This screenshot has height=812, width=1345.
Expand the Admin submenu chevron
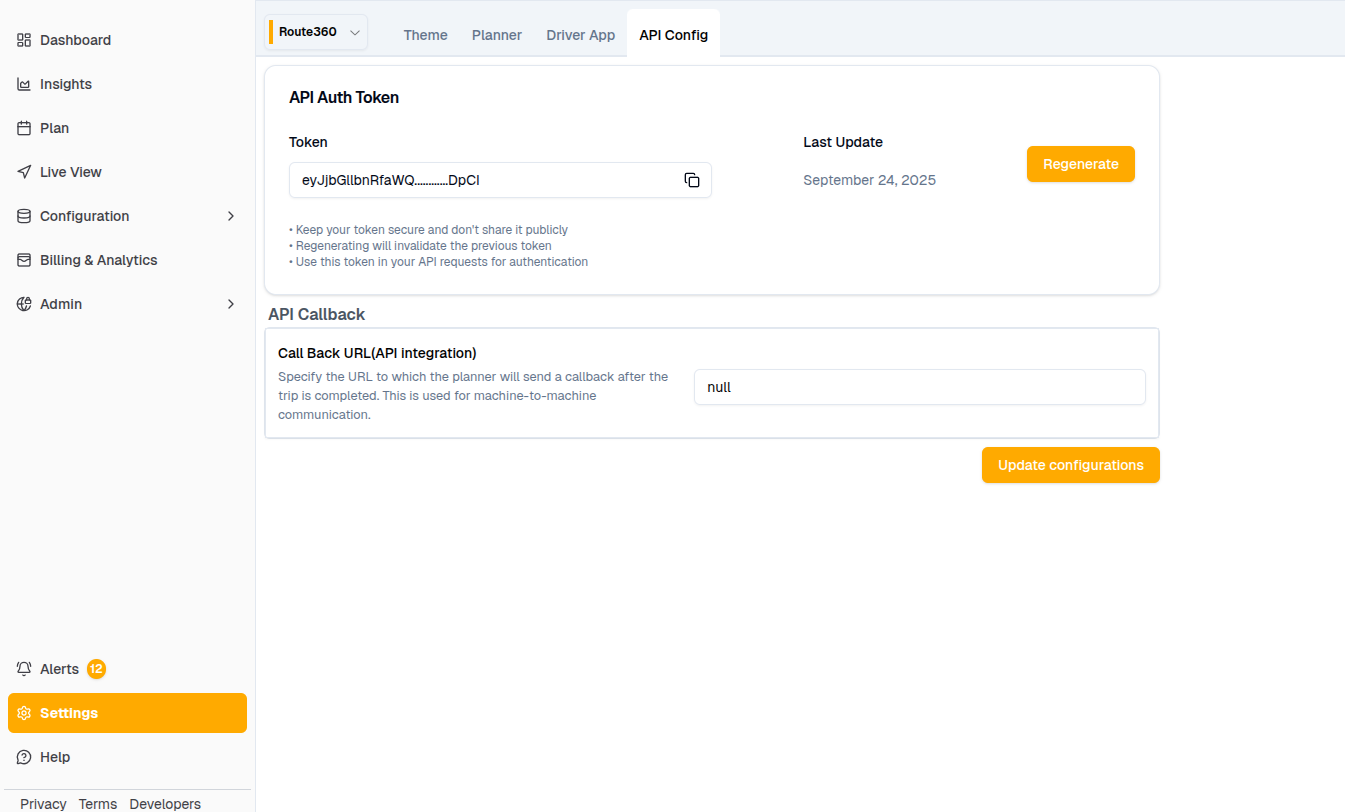(231, 304)
